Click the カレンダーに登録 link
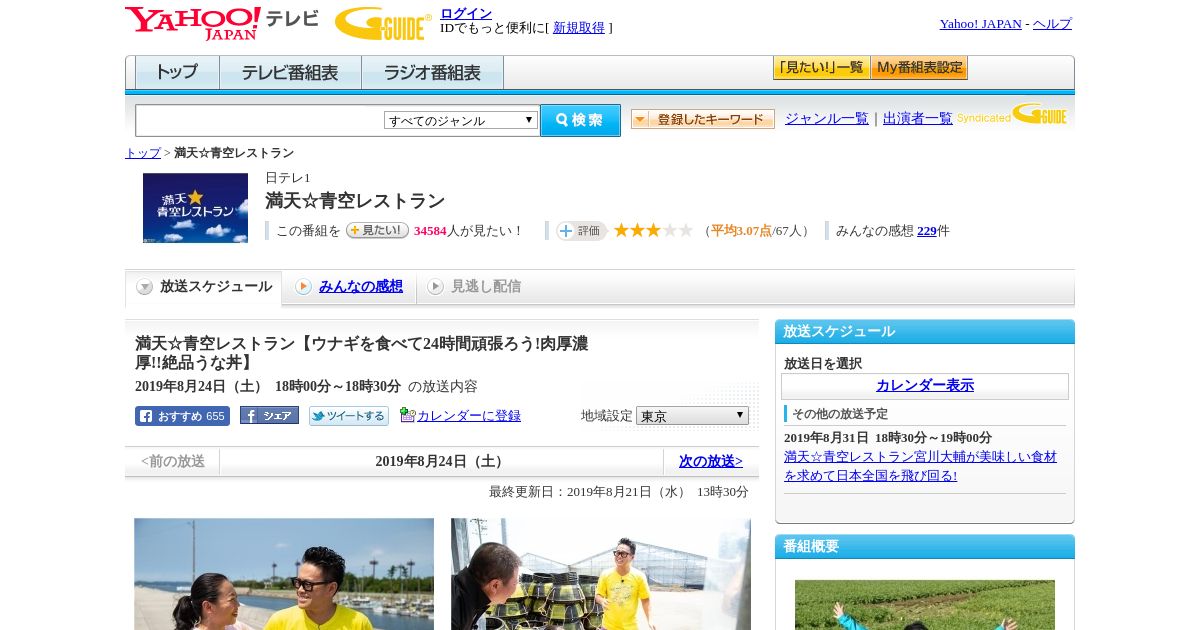The width and height of the screenshot is (1200, 630). [469, 415]
